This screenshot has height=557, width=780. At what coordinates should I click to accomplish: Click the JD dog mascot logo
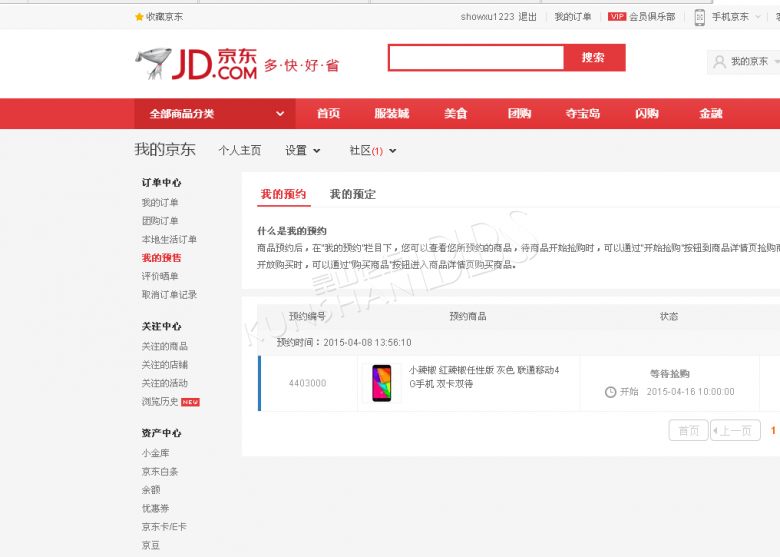coord(154,64)
